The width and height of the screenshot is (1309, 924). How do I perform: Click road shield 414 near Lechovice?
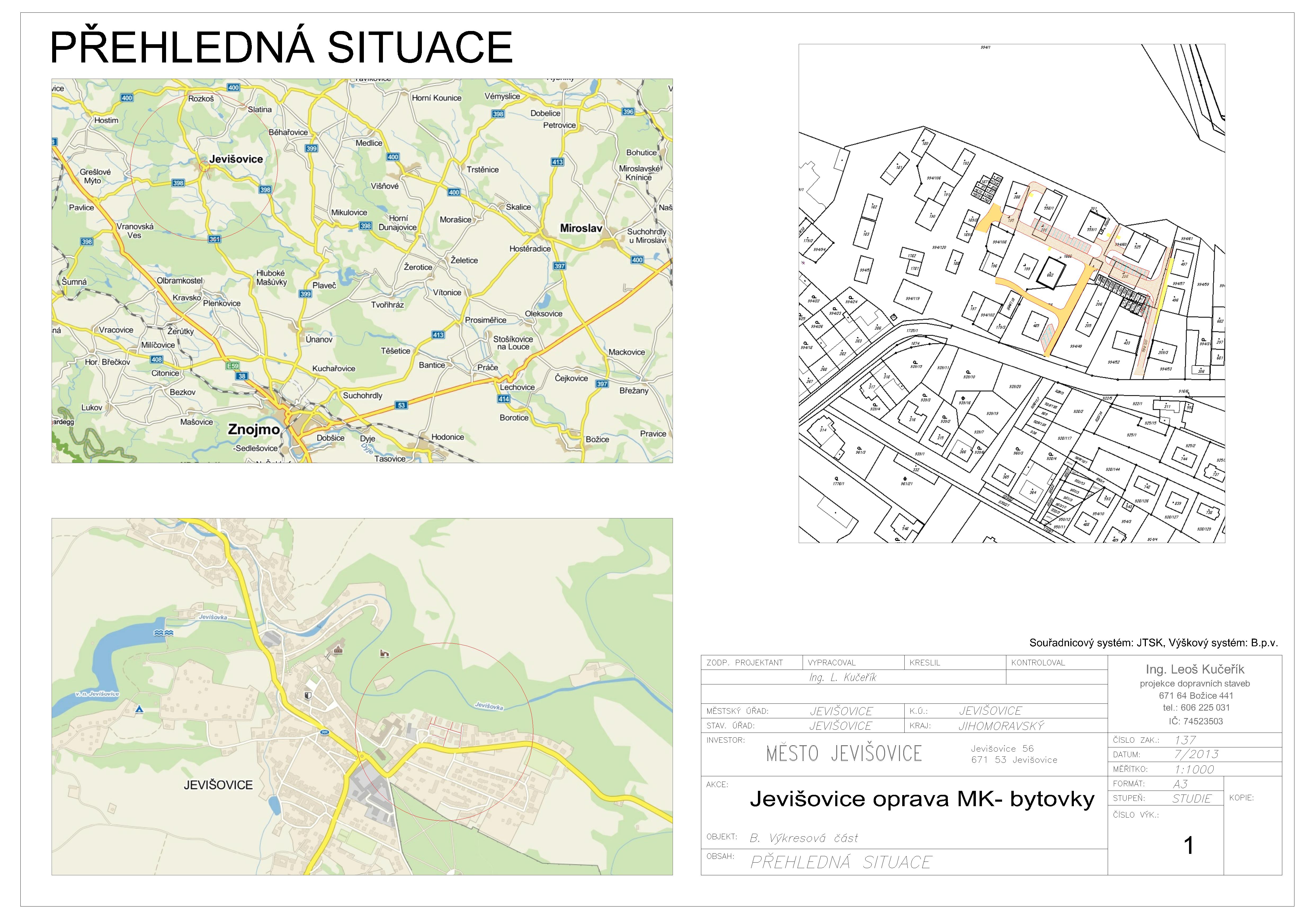(504, 399)
